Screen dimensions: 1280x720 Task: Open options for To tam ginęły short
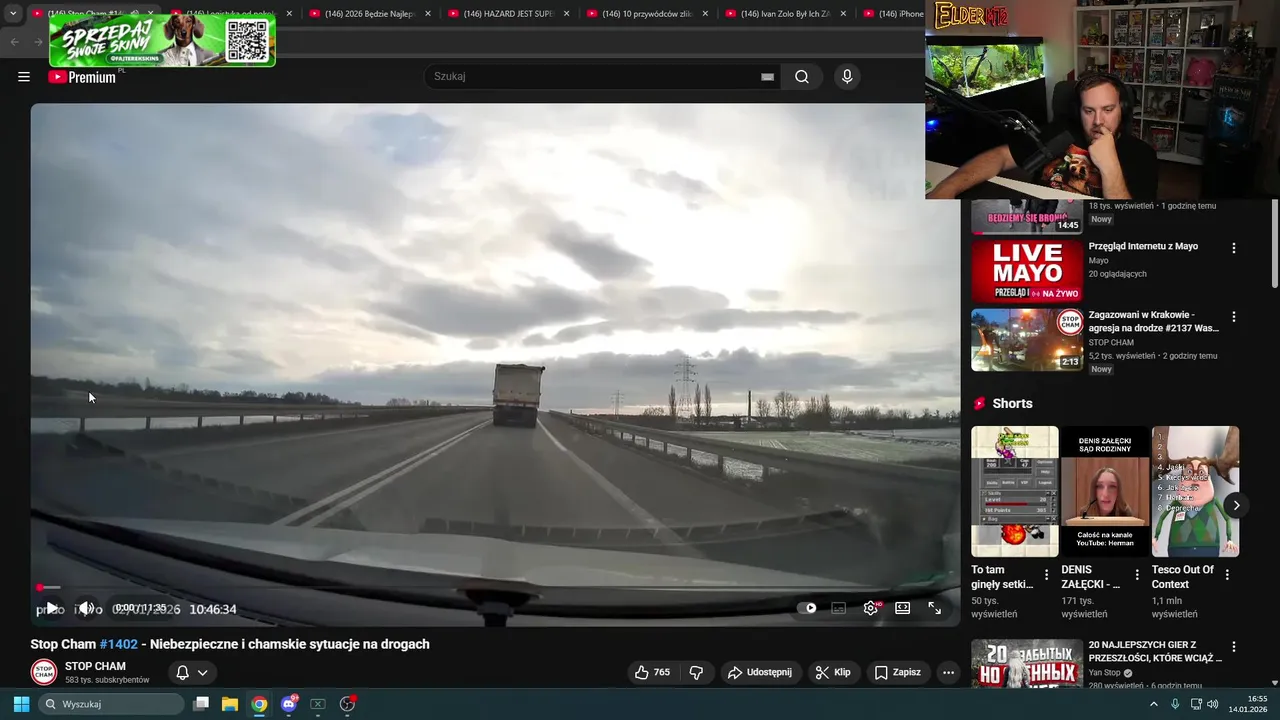tap(1047, 575)
